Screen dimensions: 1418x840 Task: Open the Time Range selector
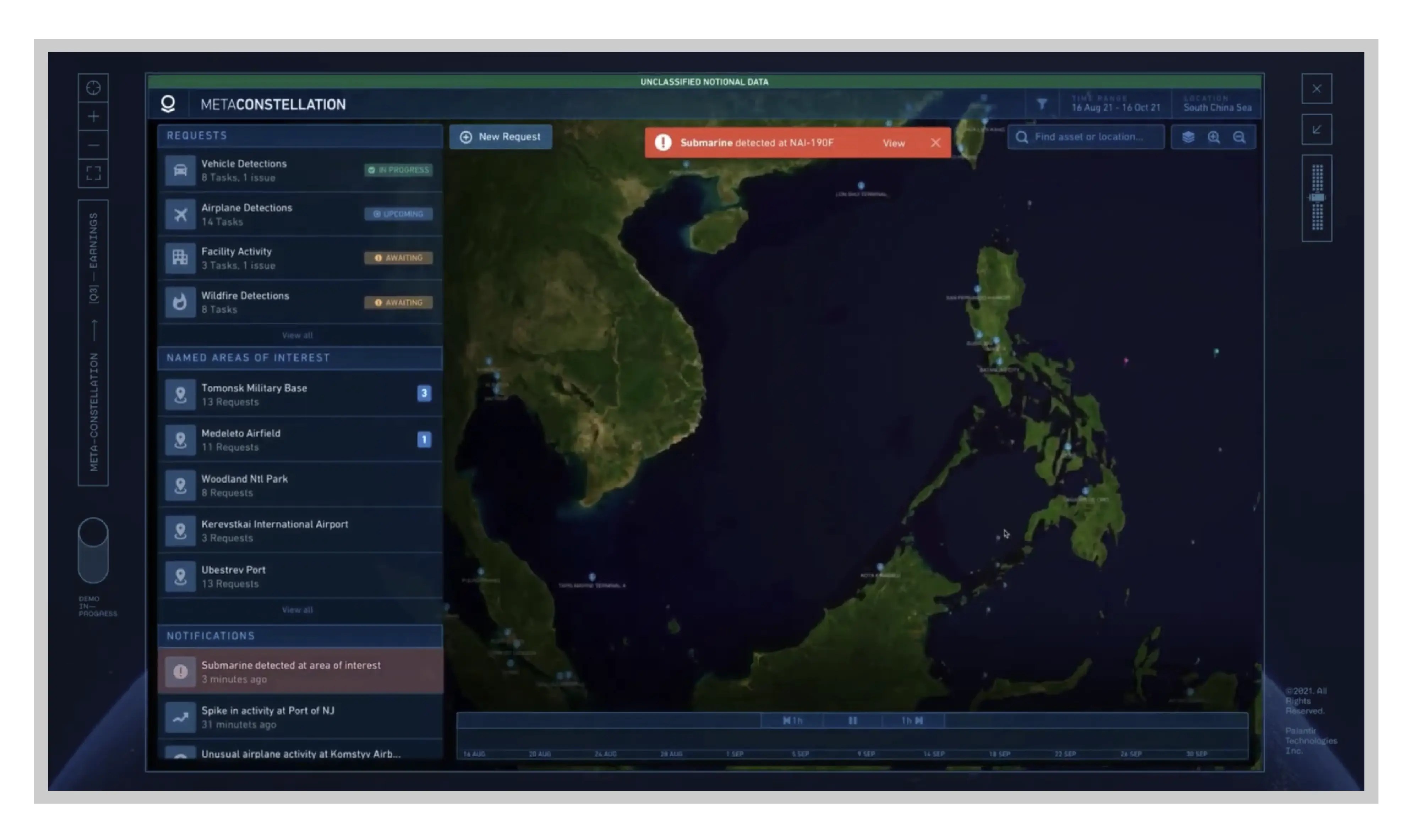click(1116, 104)
